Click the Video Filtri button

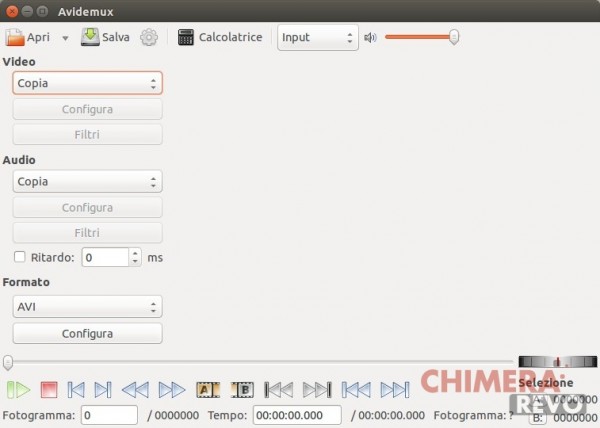pyautogui.click(x=87, y=135)
